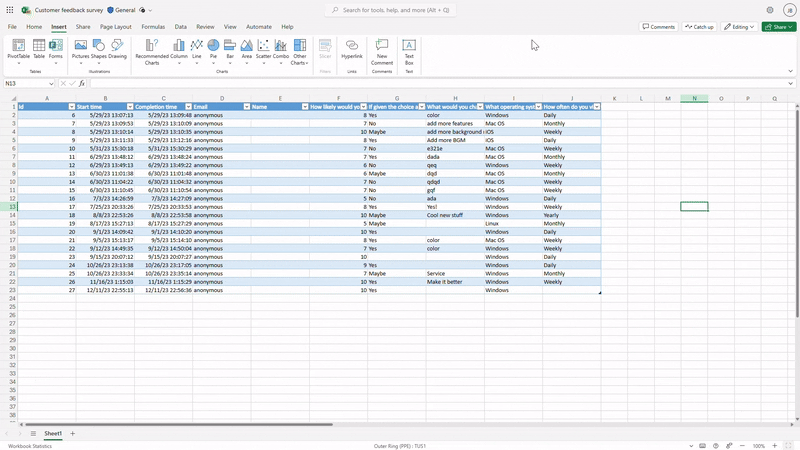Click the General sensitivity label
800x450 pixels.
pos(121,10)
